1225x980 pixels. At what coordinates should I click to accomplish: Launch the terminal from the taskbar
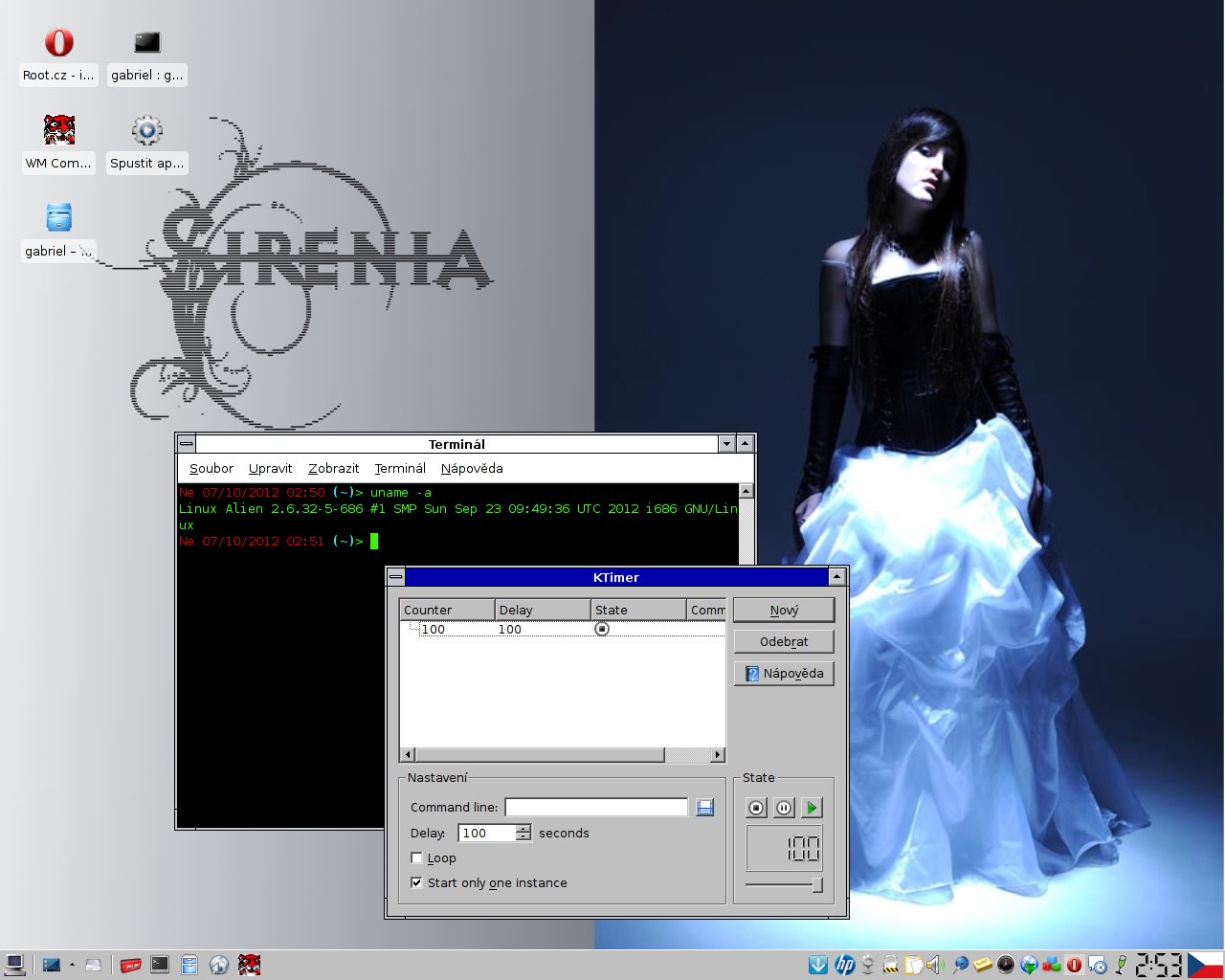(160, 965)
